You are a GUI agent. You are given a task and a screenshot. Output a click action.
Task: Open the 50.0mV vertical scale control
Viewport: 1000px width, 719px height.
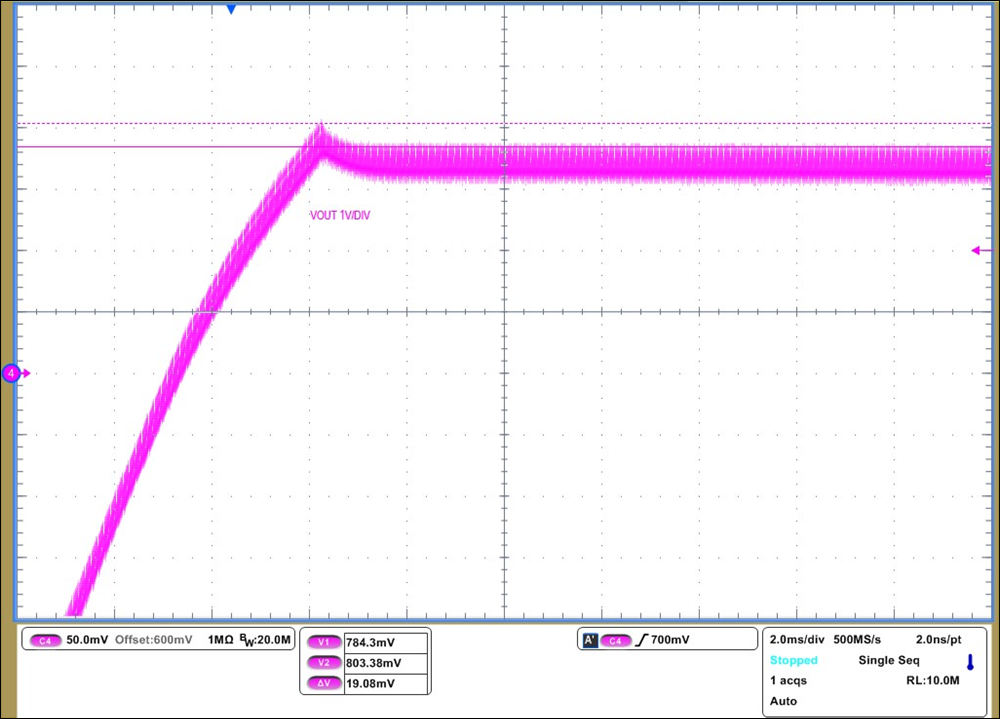[85, 641]
